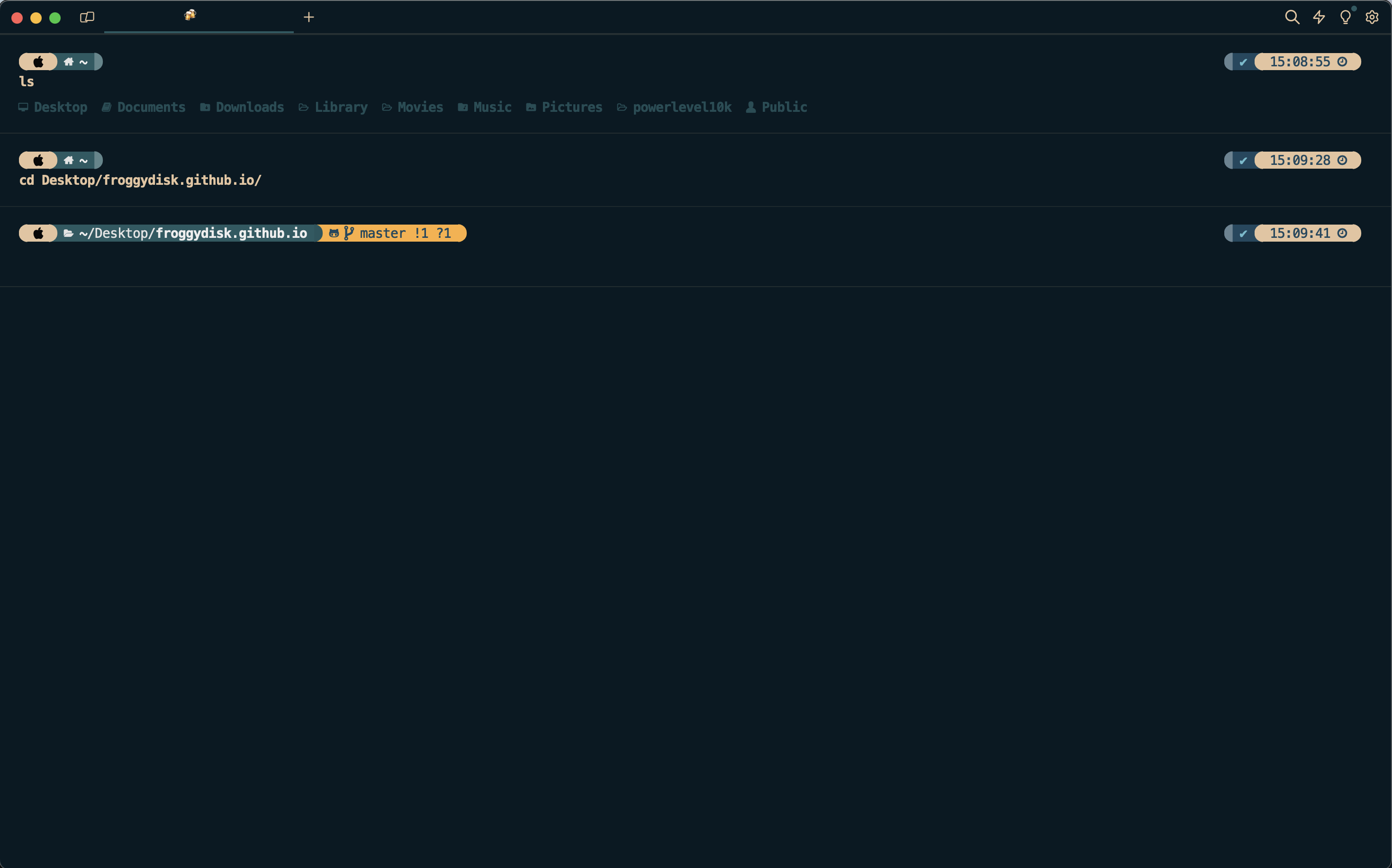Click the clock icon beside 15:09:41
Viewport: 1392px width, 868px height.
pos(1342,233)
